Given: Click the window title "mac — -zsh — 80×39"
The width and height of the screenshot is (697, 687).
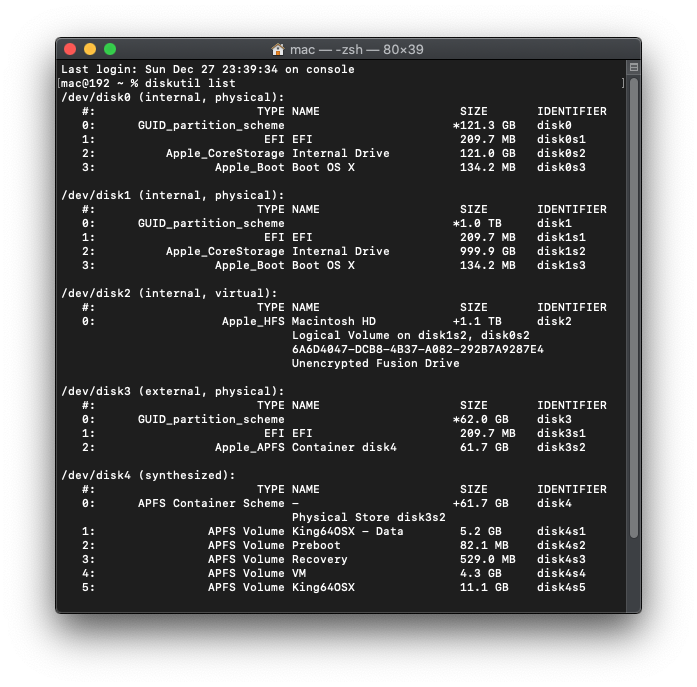Looking at the screenshot, I should point(357,49).
